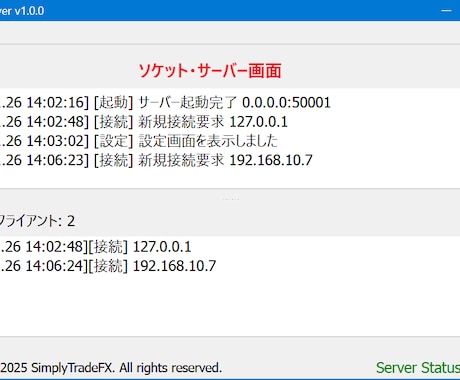Click the v1.0.0 title bar text
This screenshot has height=380, width=460.
click(22, 11)
